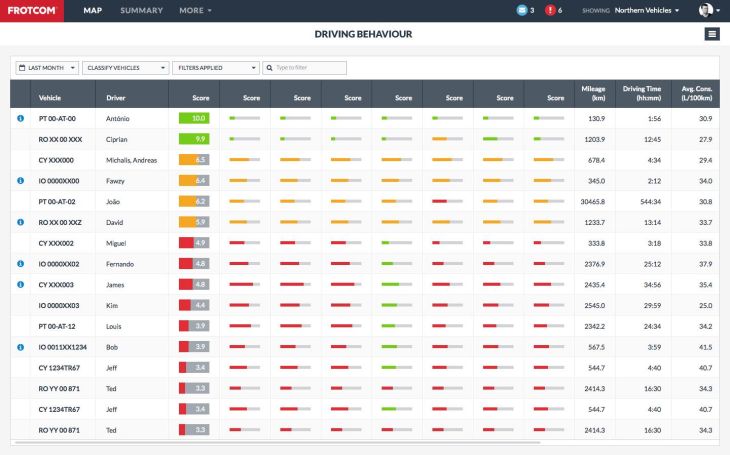Open the Classify Vehicles dropdown

point(125,68)
